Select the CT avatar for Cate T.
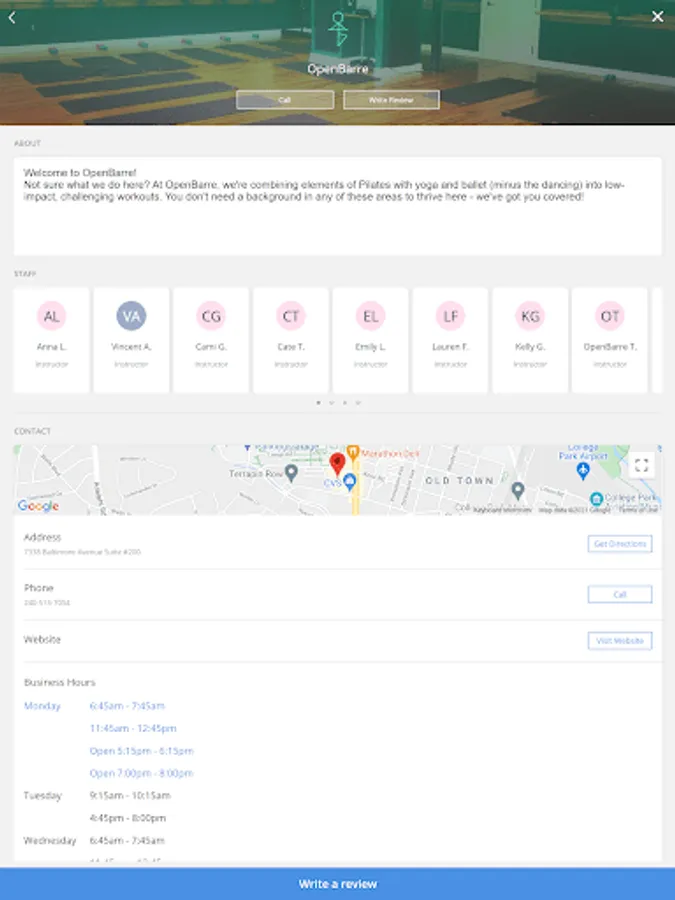This screenshot has width=675, height=900. [x=291, y=316]
